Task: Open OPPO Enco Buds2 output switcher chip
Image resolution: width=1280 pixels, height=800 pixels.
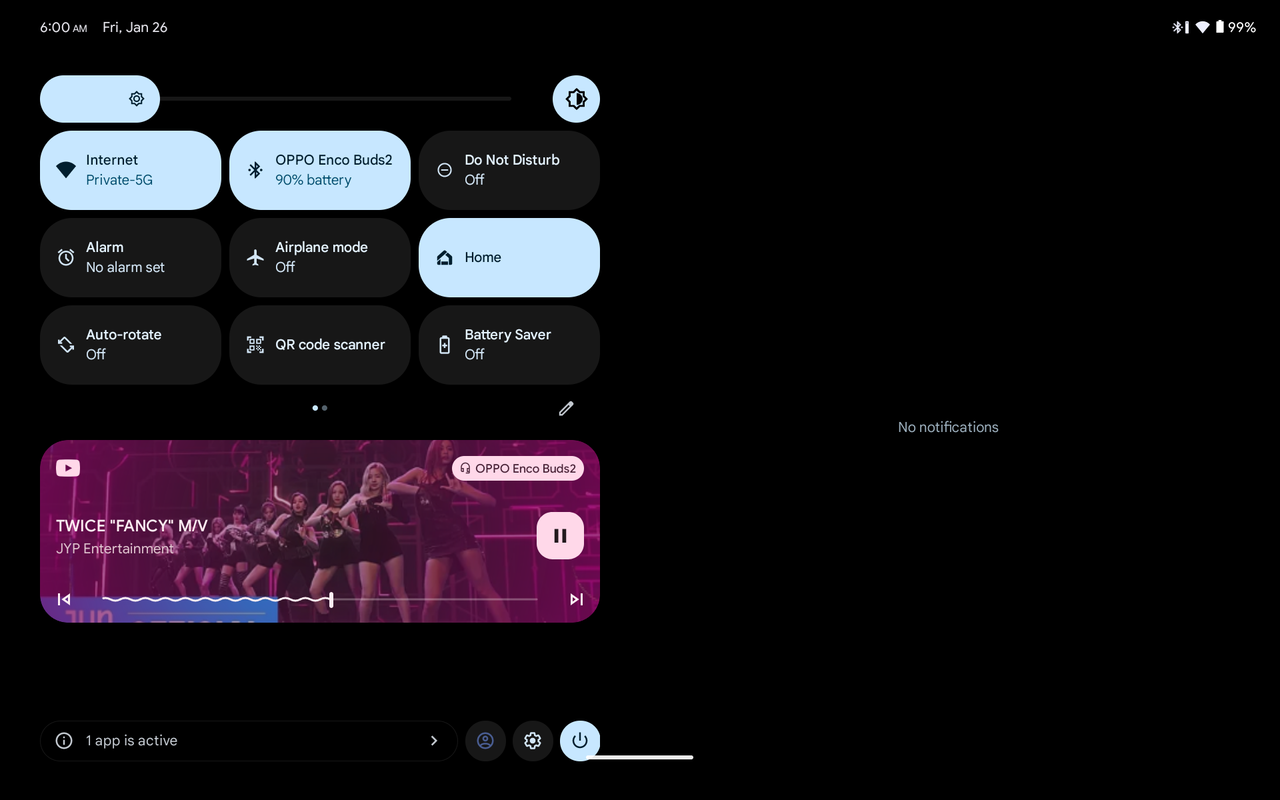Action: (x=518, y=468)
